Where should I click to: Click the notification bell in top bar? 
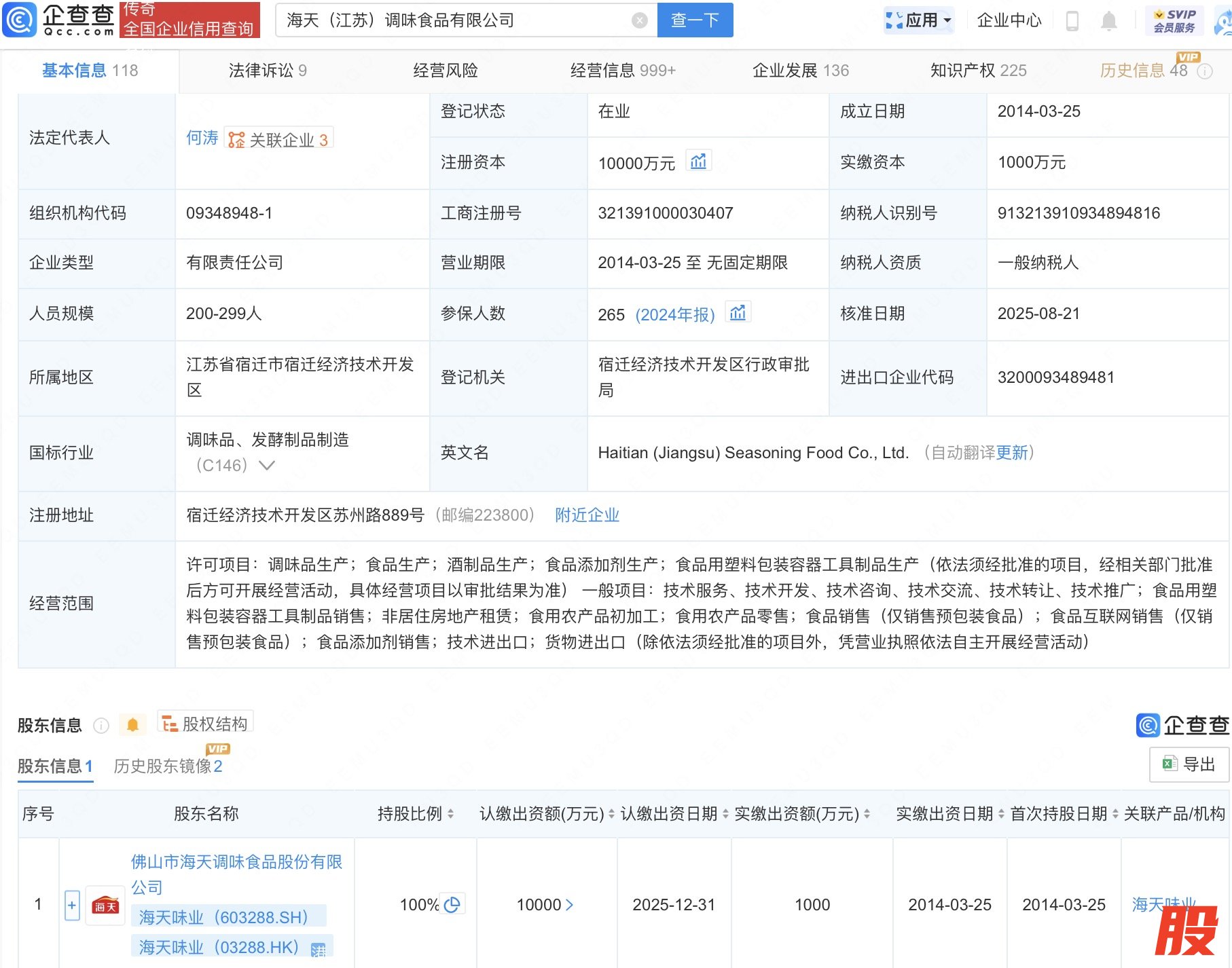click(1108, 21)
